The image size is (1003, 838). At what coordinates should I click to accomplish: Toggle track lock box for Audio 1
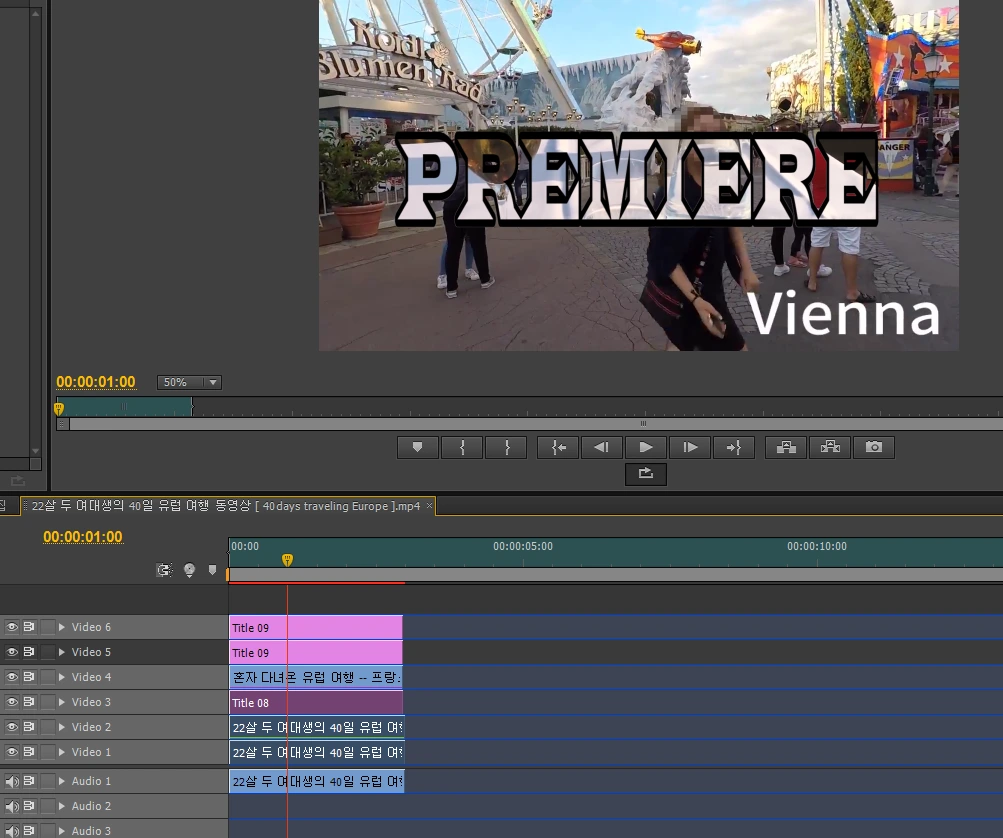coord(47,781)
